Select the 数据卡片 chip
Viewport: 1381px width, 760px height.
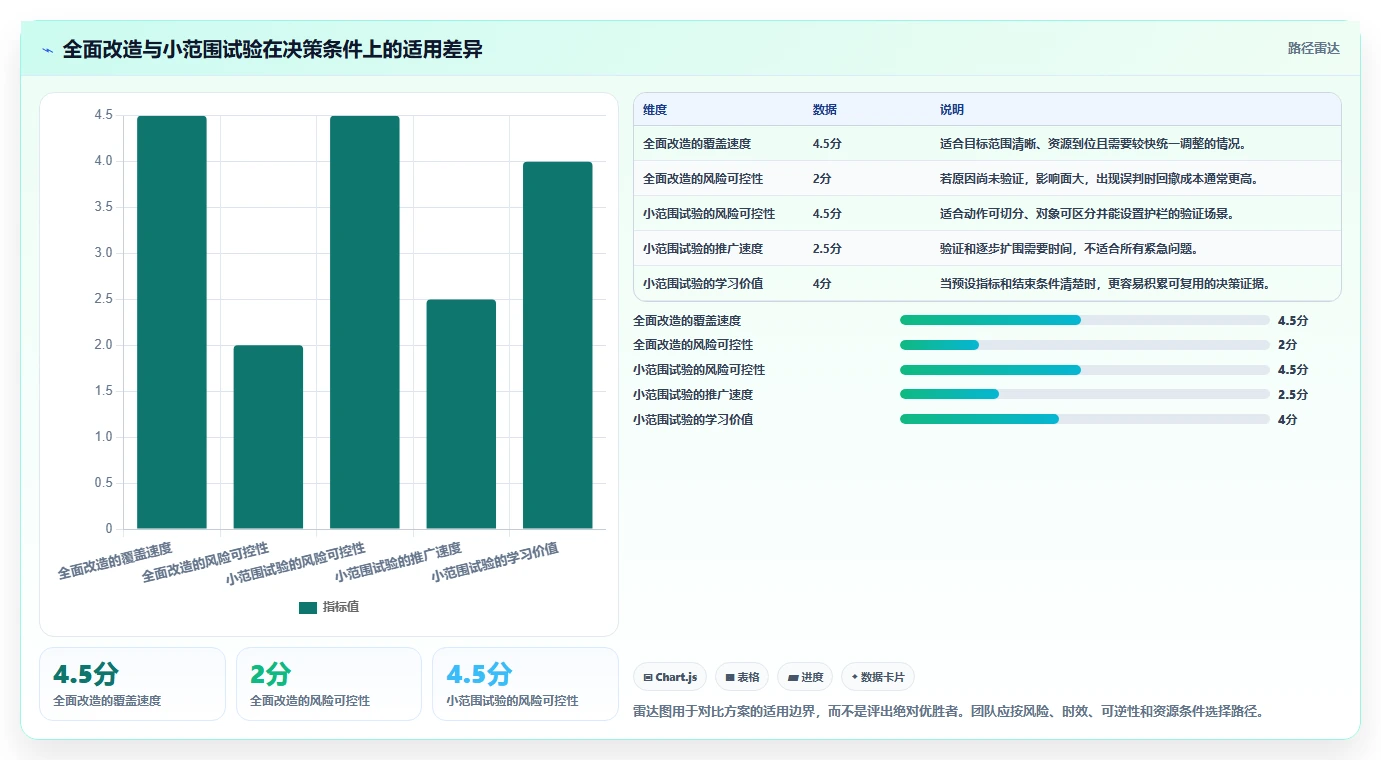tap(878, 677)
